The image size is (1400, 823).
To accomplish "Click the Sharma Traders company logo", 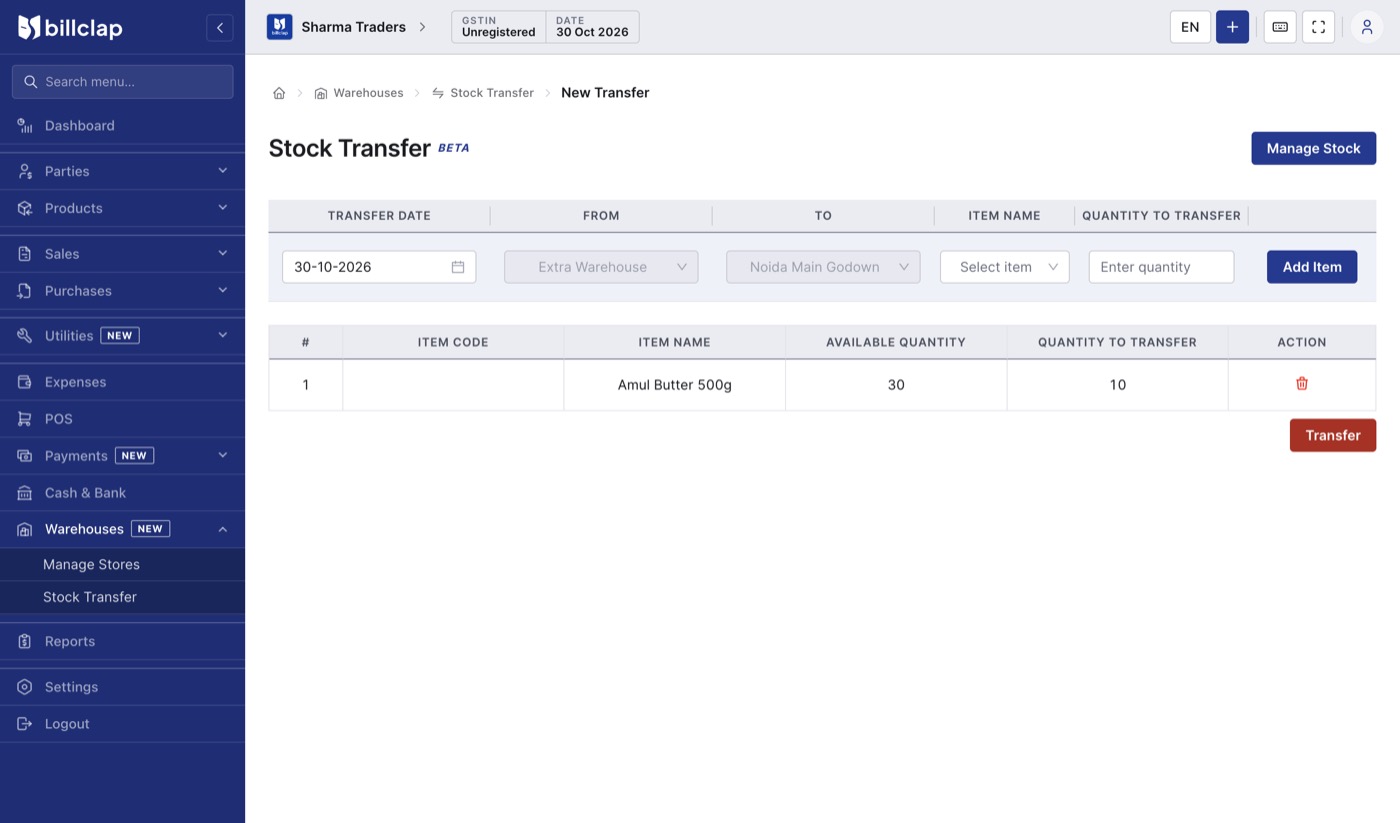I will point(279,27).
